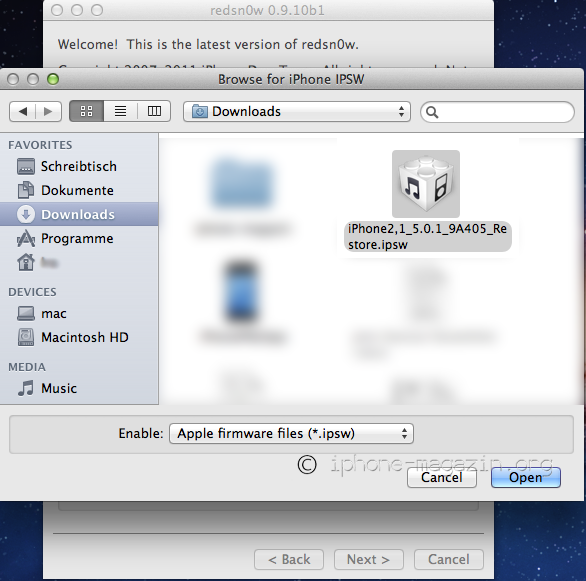Image resolution: width=586 pixels, height=581 pixels.
Task: Click the Downloads arrow icon in sidebar
Action: tap(26, 214)
